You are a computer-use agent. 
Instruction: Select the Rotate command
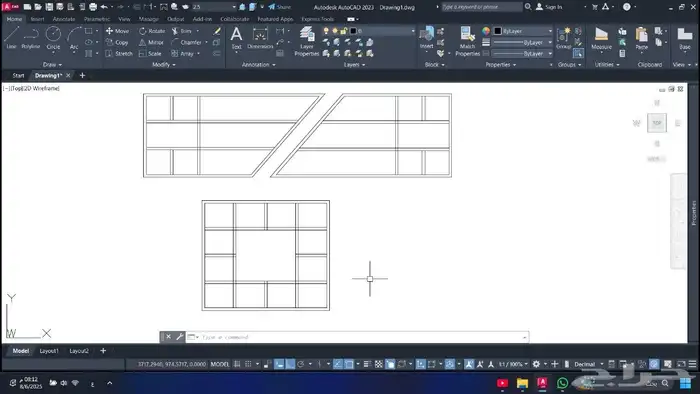[152, 31]
